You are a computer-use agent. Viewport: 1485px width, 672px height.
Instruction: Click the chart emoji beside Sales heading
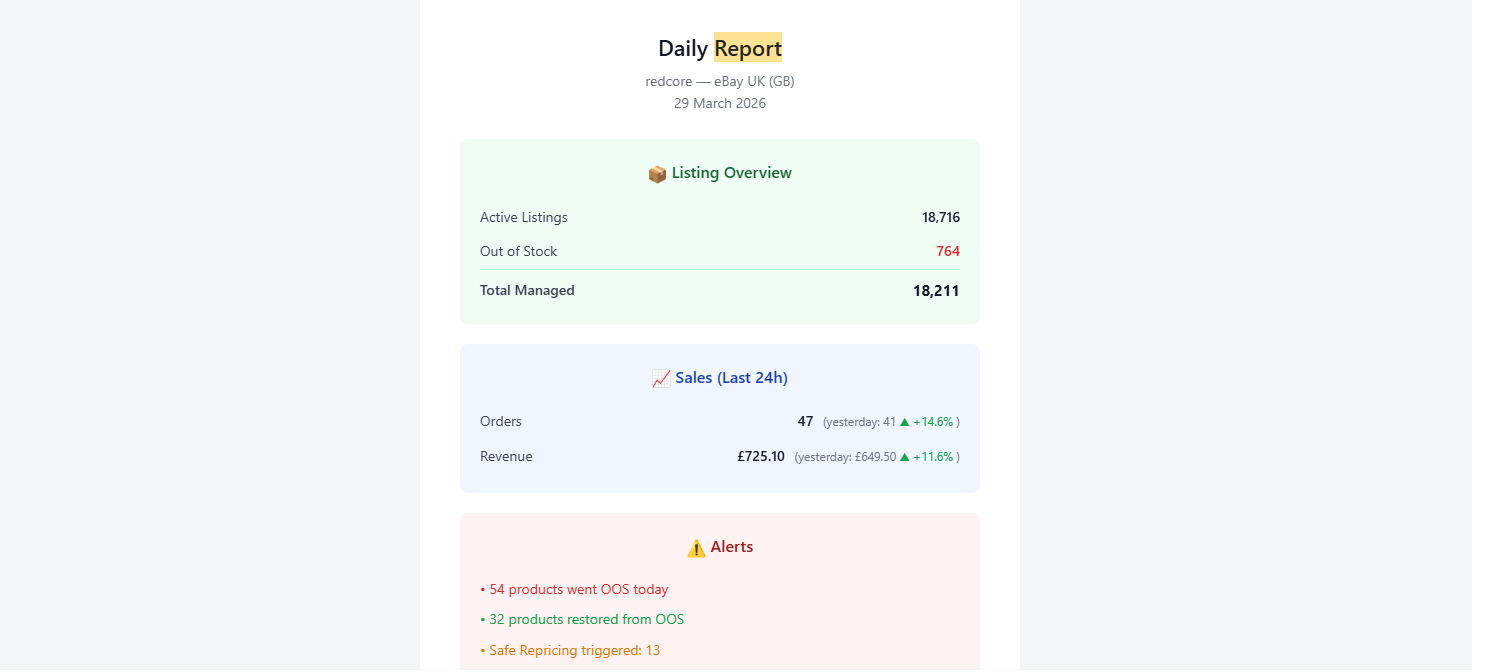(x=661, y=379)
